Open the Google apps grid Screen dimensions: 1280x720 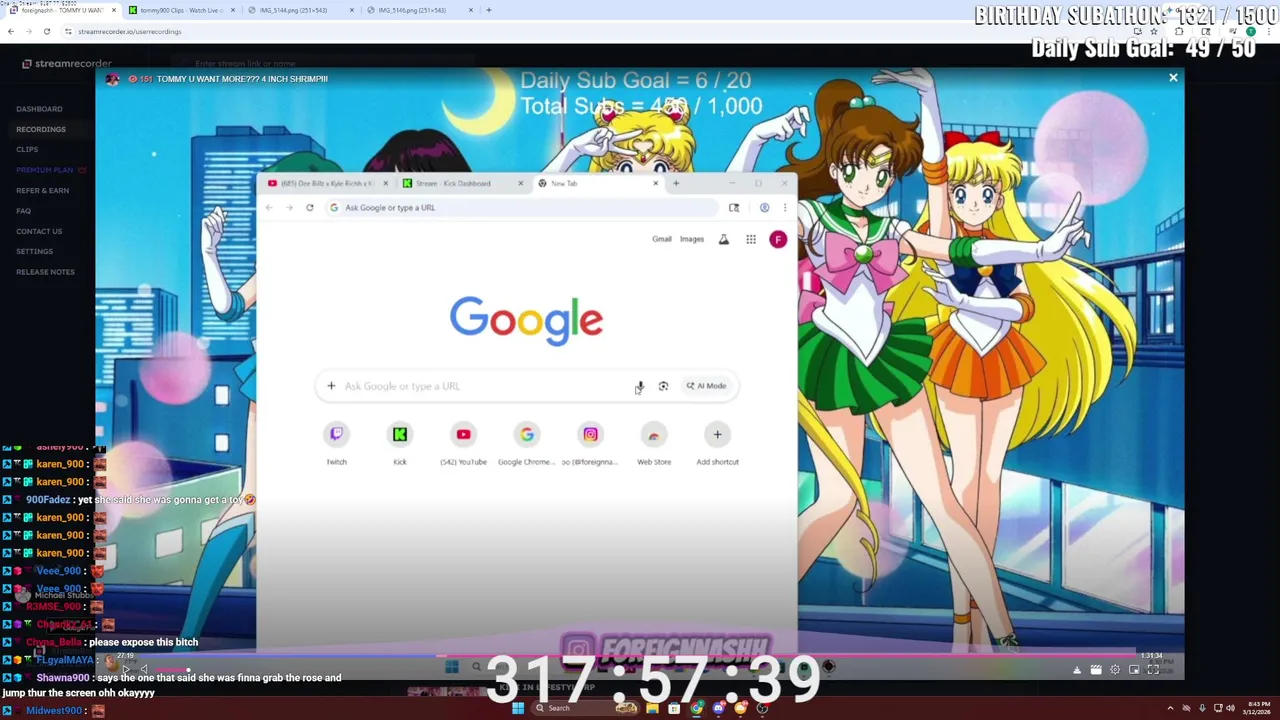[x=751, y=239]
